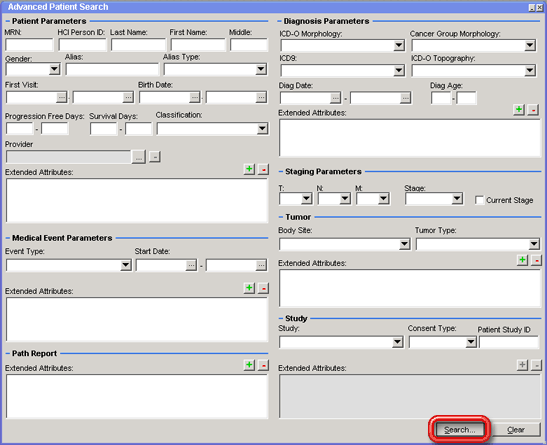Open the Tumor Type dropdown
This screenshot has width=547, height=445.
pos(534,244)
